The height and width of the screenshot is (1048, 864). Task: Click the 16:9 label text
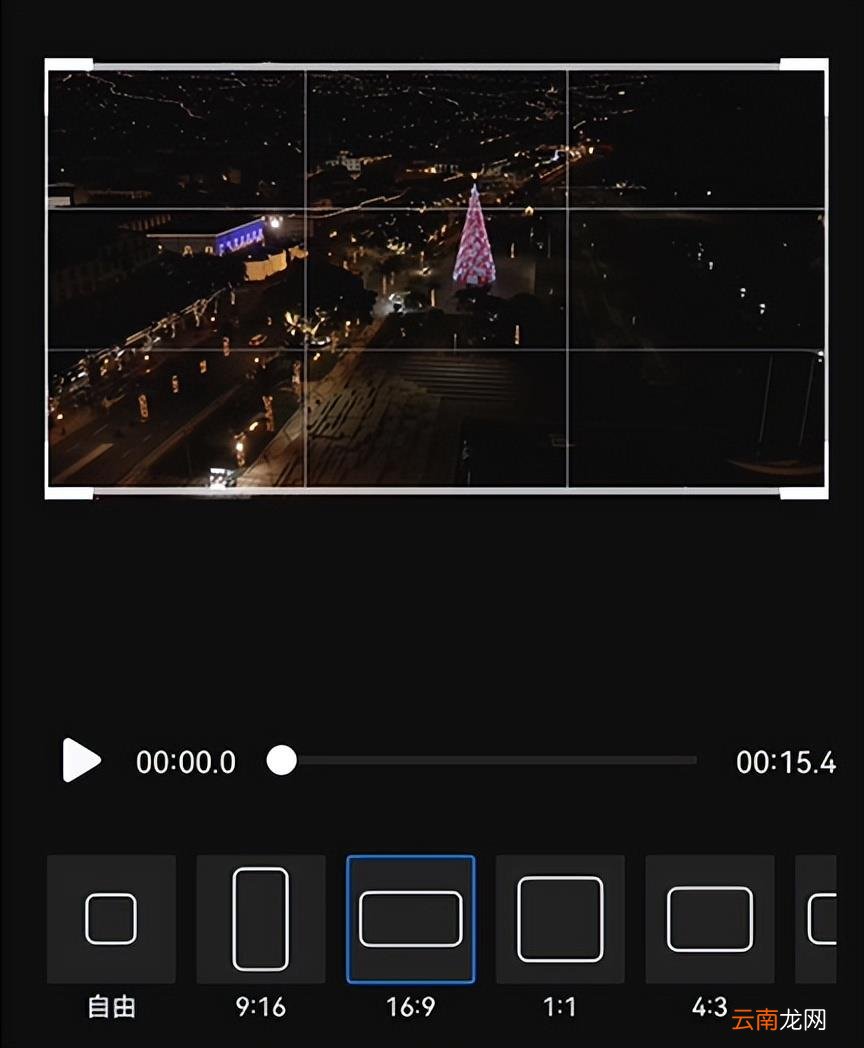411,1007
